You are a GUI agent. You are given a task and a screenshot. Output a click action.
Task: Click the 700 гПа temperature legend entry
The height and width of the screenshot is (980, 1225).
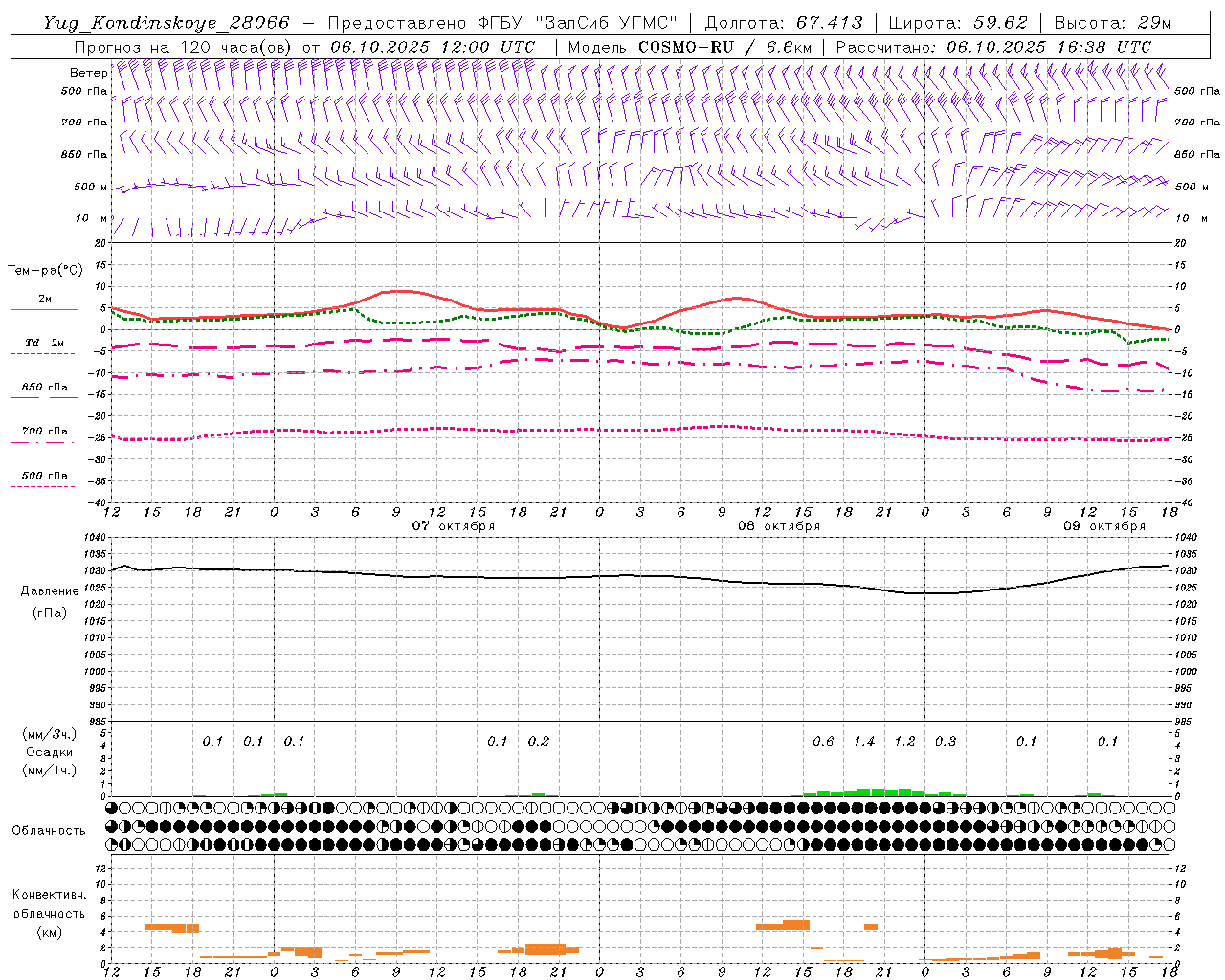point(44,432)
